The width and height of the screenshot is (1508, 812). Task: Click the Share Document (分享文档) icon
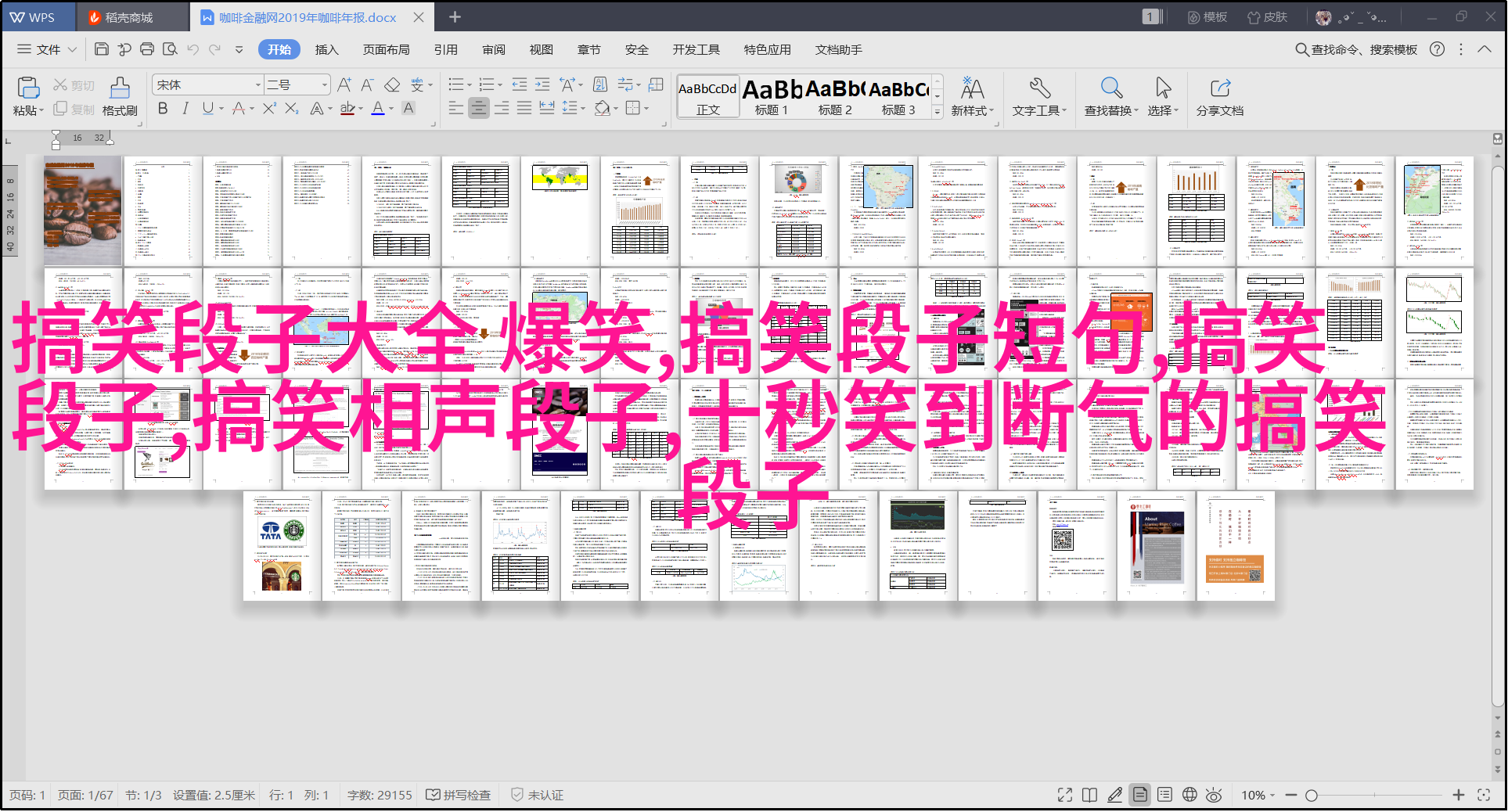pyautogui.click(x=1219, y=96)
